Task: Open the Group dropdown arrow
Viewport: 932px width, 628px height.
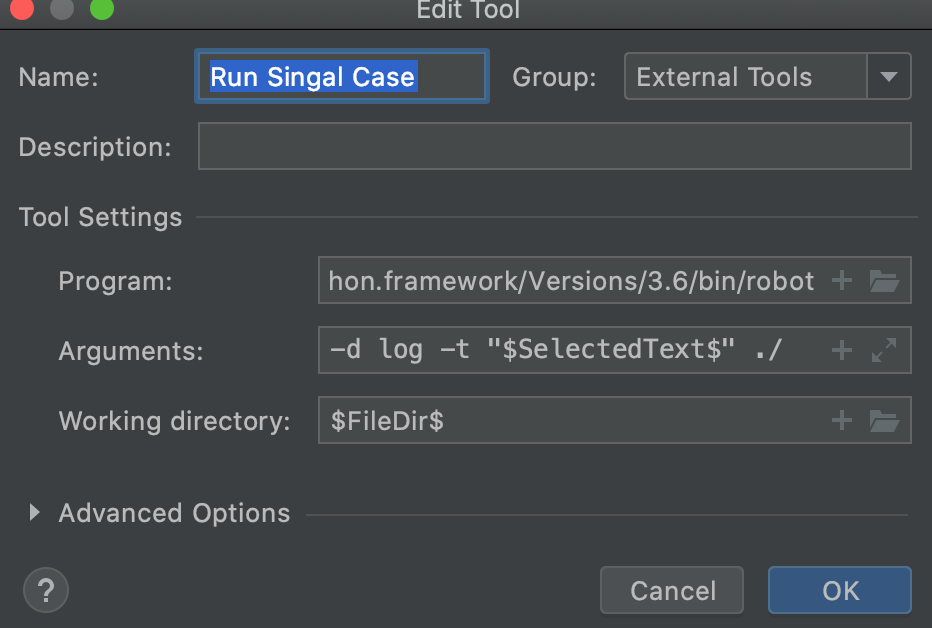Action: 888,77
